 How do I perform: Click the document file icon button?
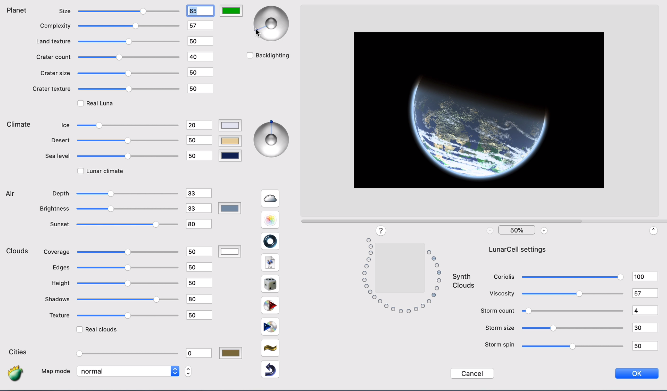(x=270, y=263)
